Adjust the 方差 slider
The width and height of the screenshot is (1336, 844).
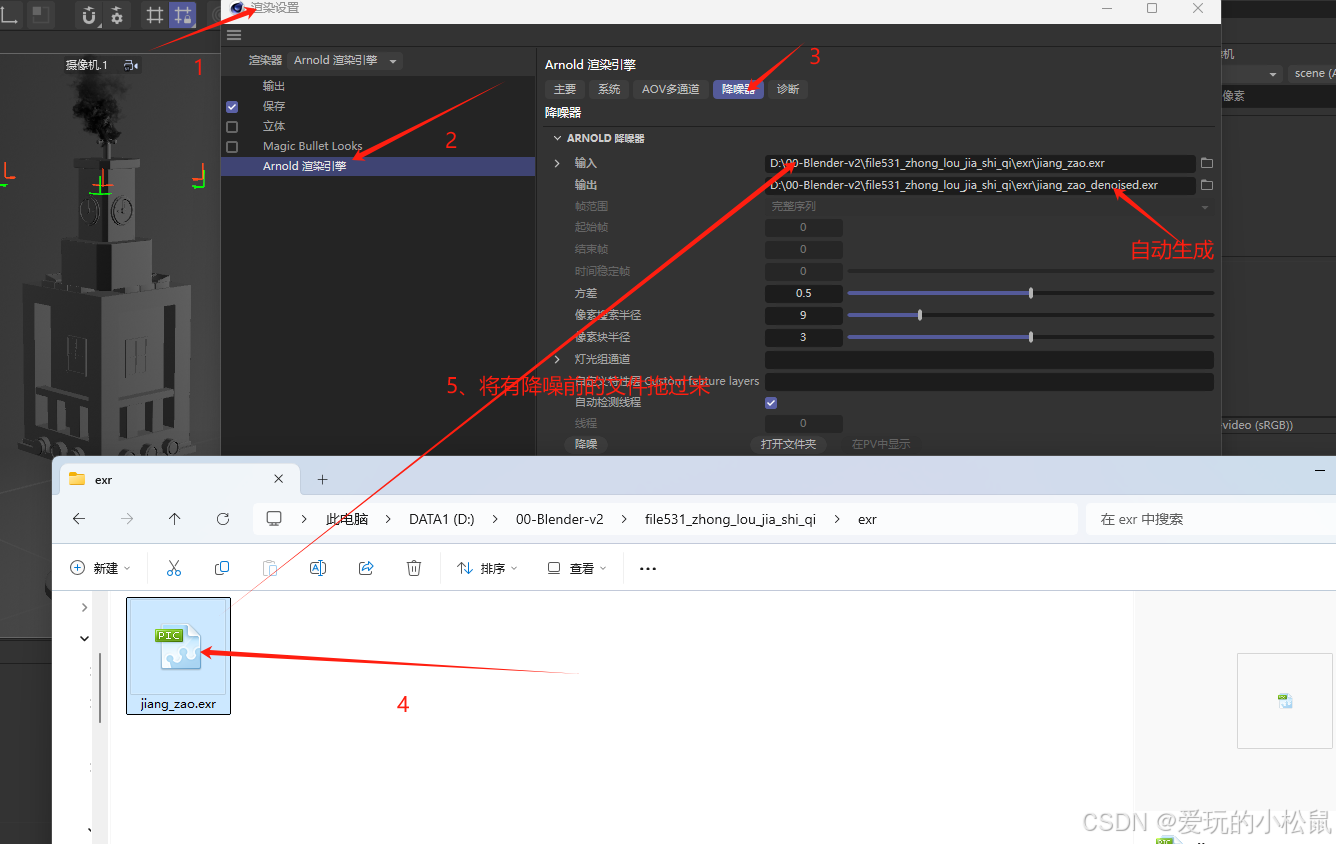1030,293
